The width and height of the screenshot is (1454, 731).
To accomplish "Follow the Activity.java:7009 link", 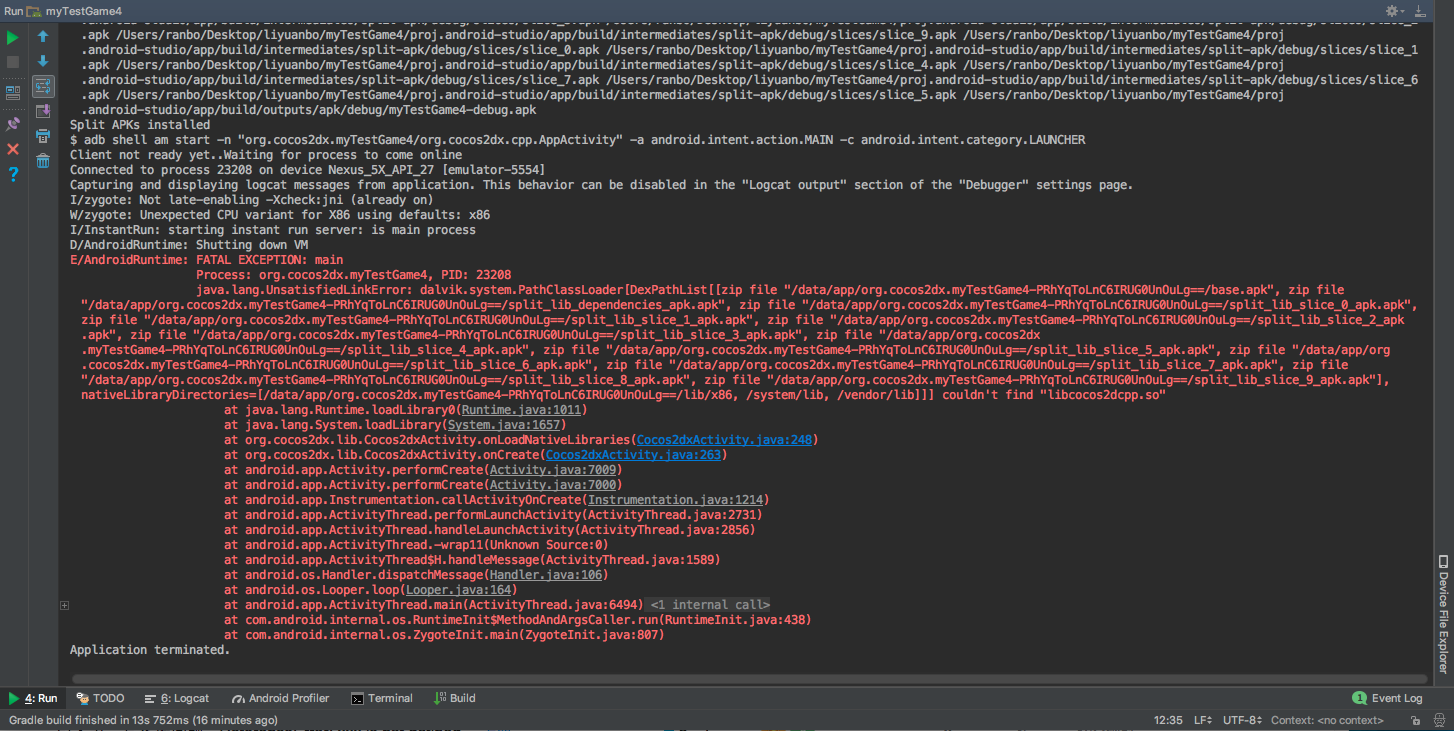I will [553, 470].
